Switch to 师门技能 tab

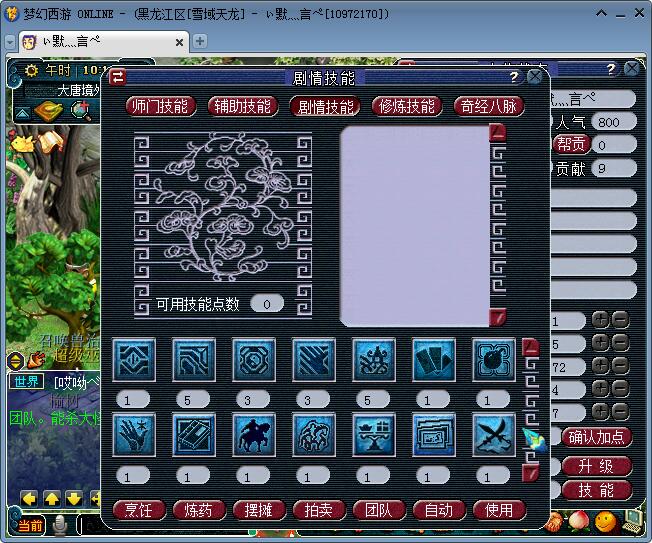tap(161, 106)
